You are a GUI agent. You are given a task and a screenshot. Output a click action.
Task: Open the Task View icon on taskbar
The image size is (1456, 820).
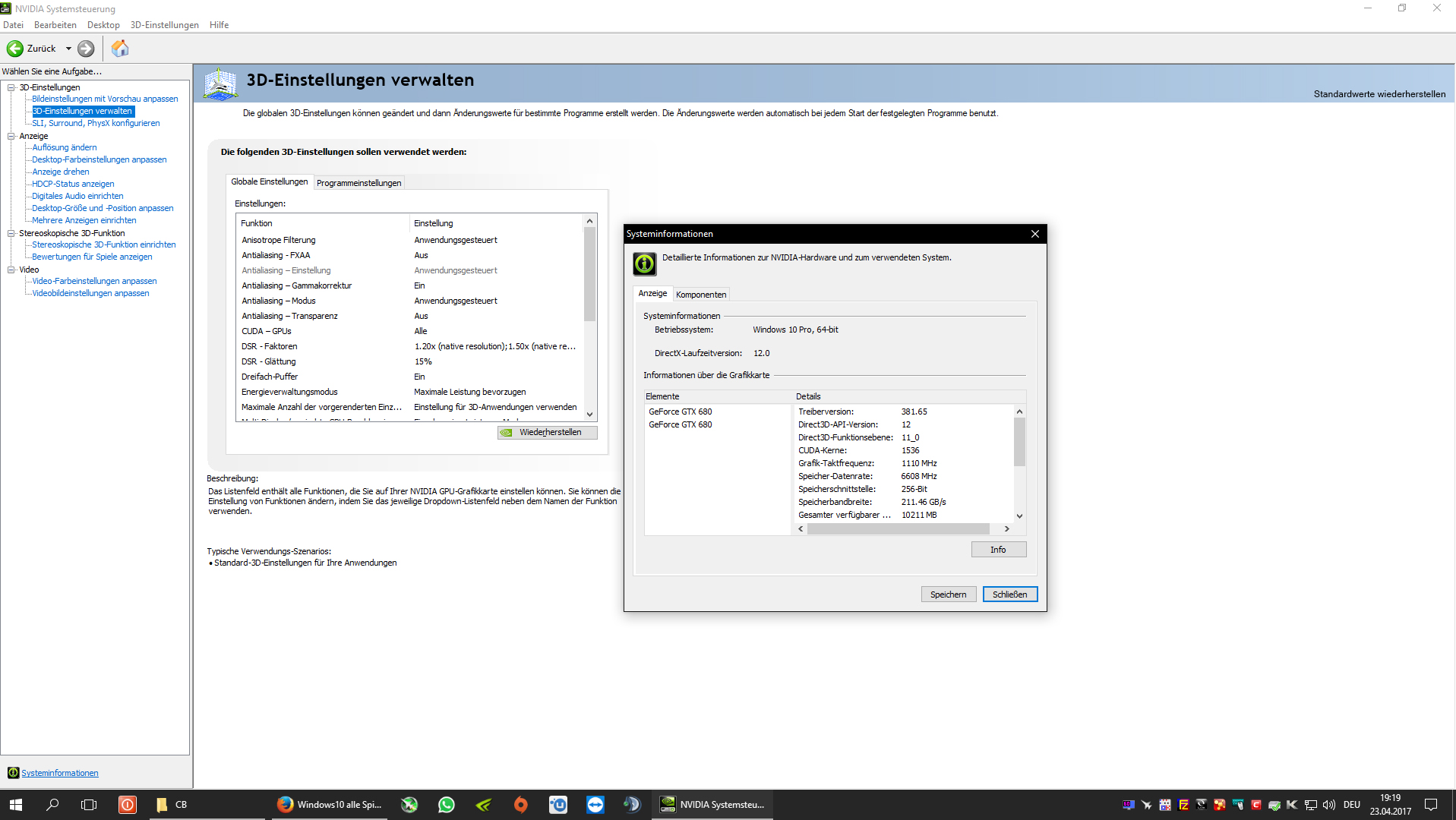tap(89, 805)
